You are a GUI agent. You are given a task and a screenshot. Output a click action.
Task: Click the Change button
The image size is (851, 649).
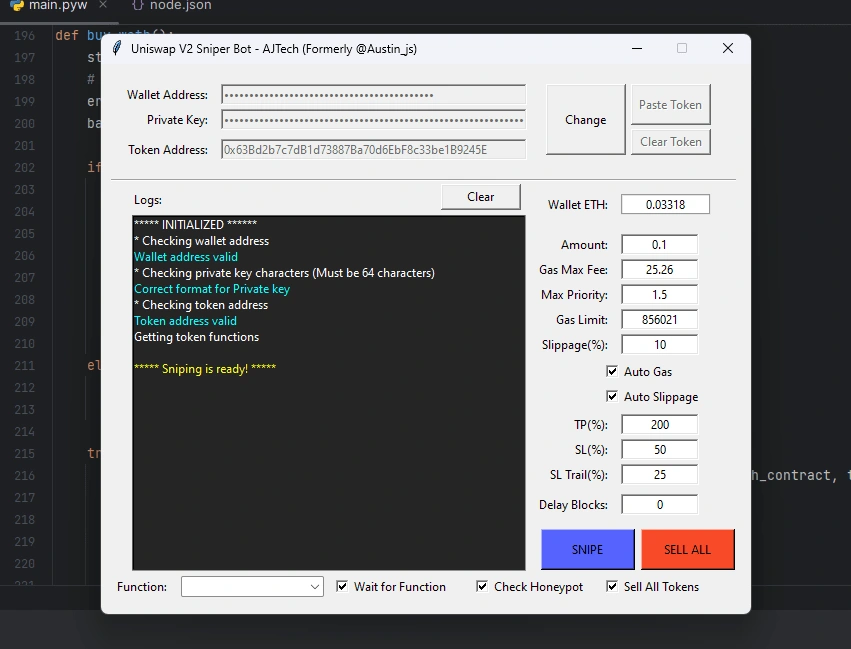tap(585, 120)
